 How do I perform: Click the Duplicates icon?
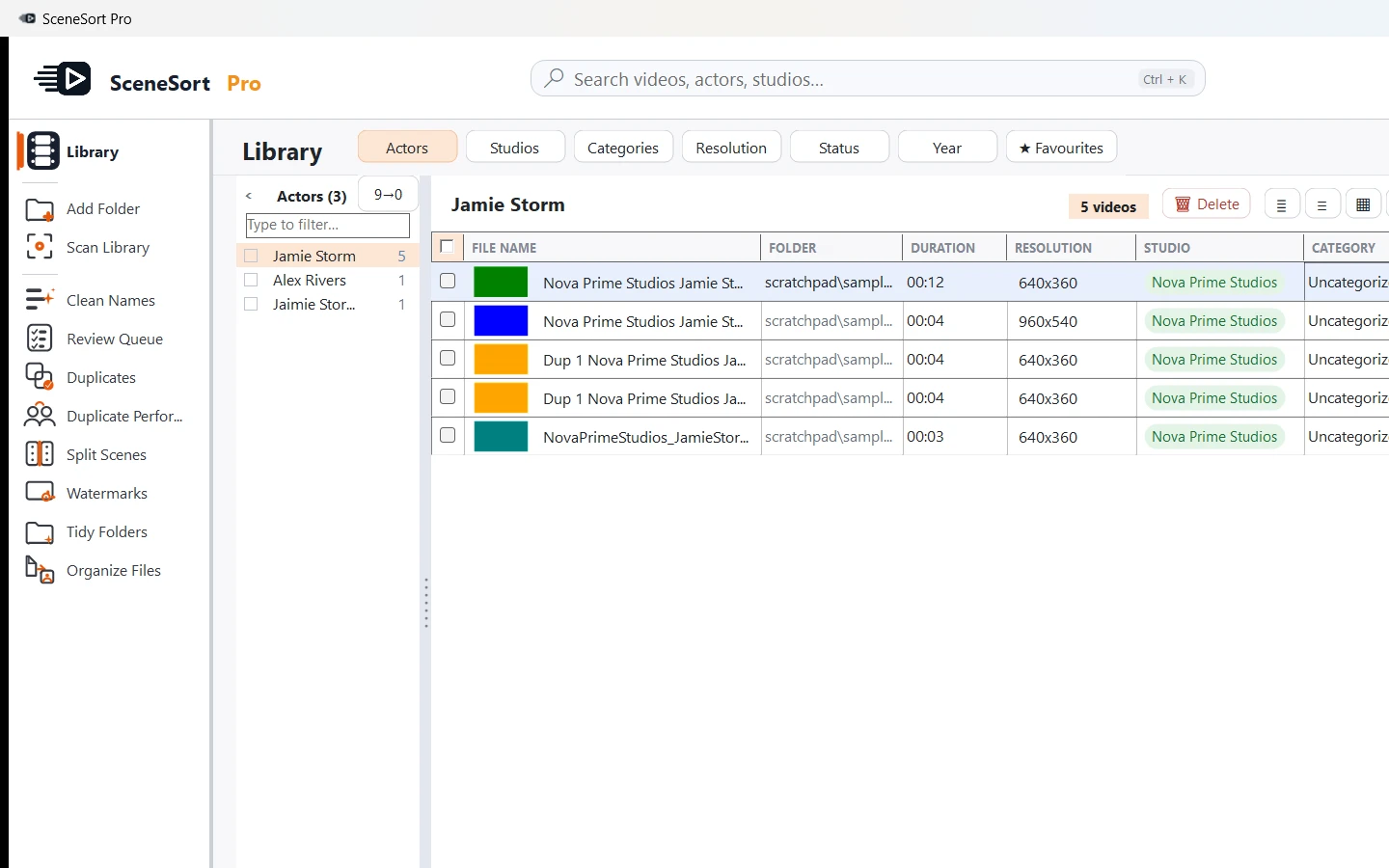[40, 377]
